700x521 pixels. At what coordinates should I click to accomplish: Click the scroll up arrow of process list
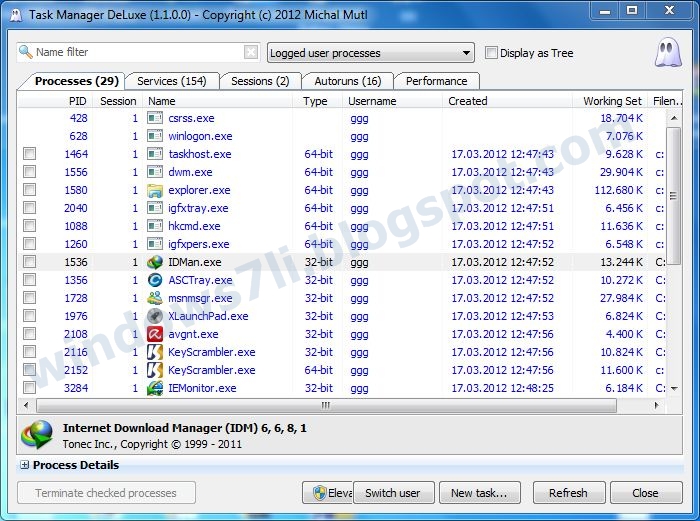[674, 118]
